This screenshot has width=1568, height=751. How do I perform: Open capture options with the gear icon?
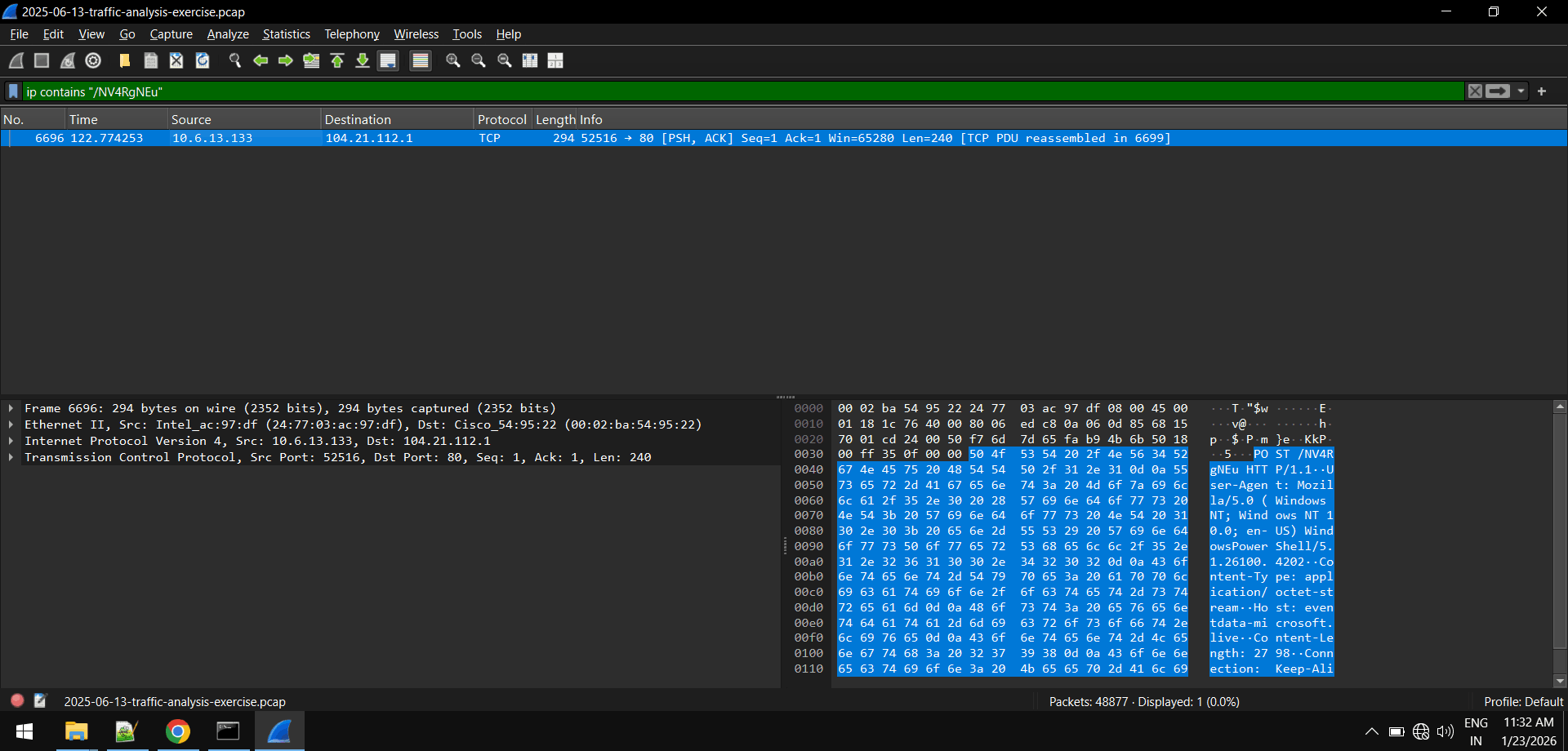point(92,60)
